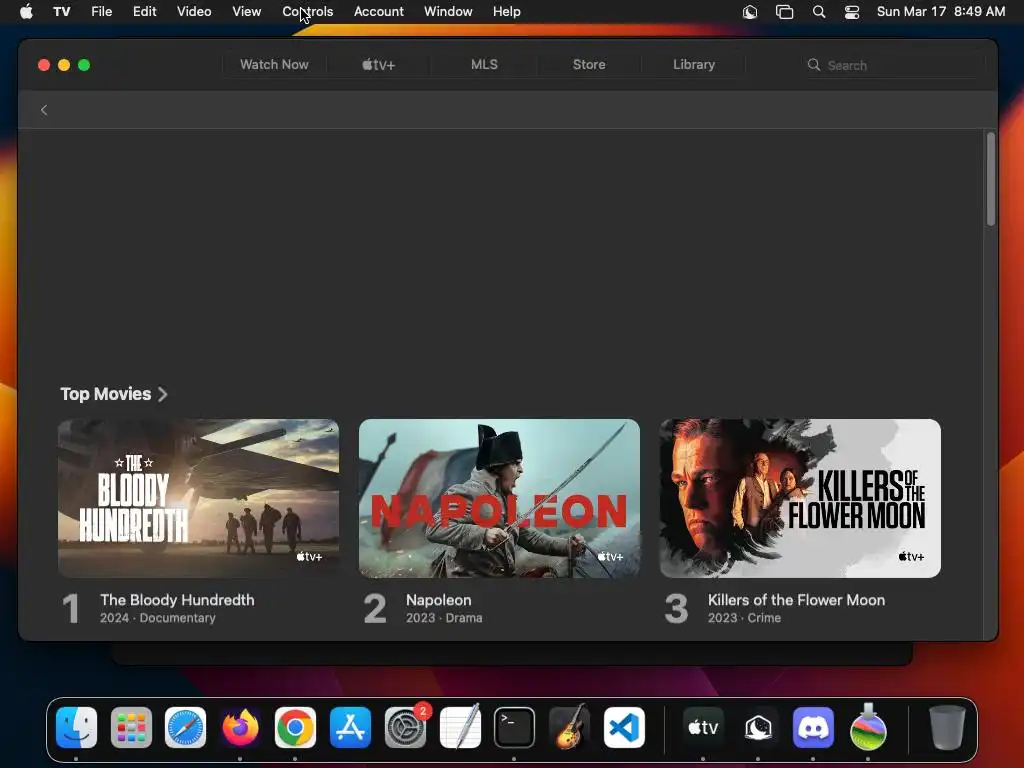
Task: Launch GarageBand from the Dock
Action: pos(569,727)
